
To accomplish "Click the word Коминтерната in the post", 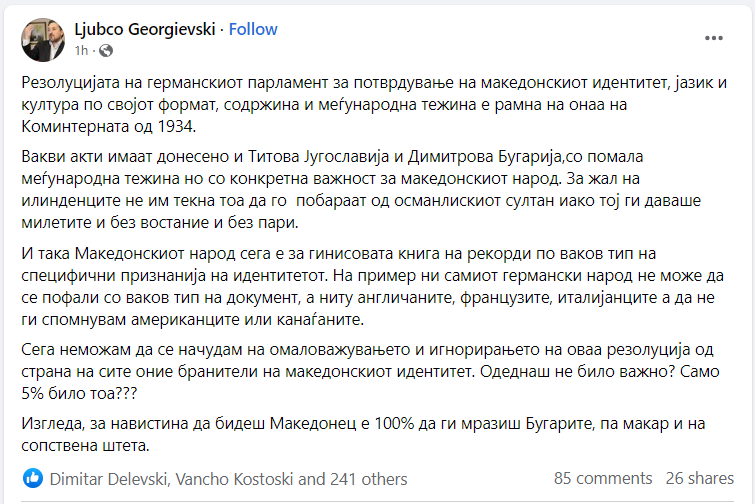I will point(75,127).
